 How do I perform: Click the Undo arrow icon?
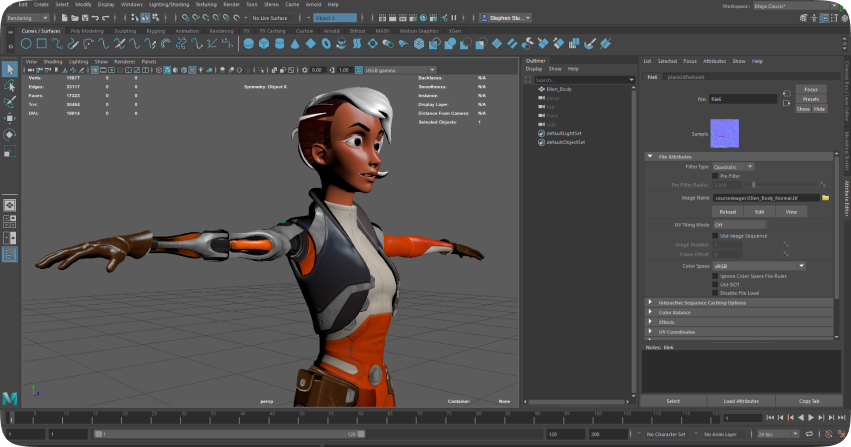point(95,18)
